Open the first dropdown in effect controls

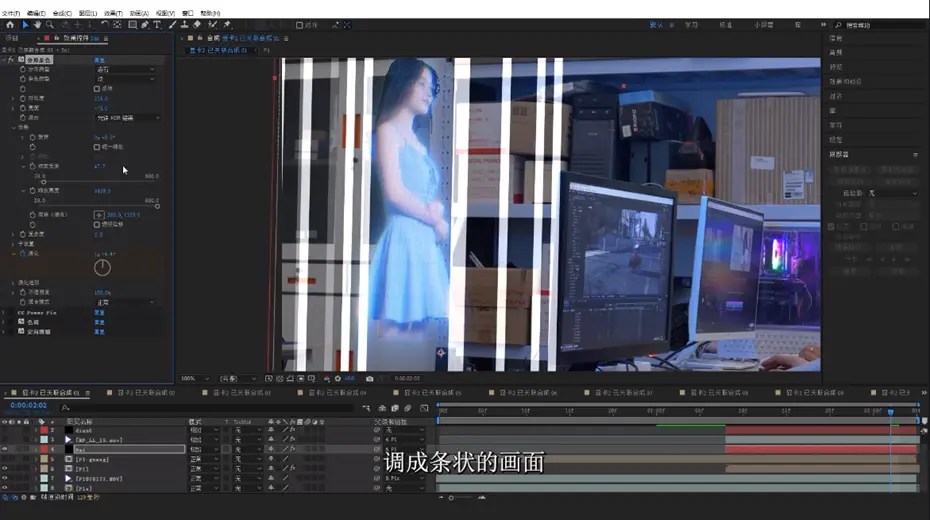[x=126, y=69]
